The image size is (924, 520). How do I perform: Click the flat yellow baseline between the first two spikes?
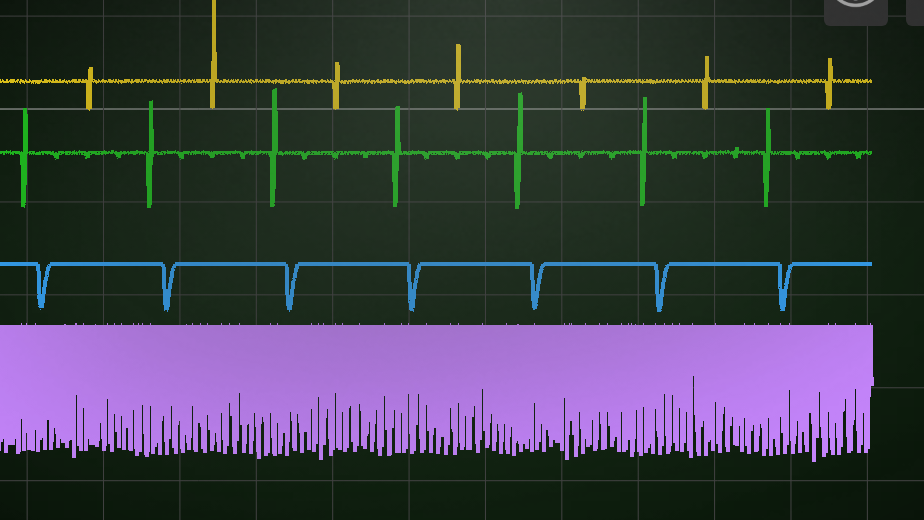[150, 81]
